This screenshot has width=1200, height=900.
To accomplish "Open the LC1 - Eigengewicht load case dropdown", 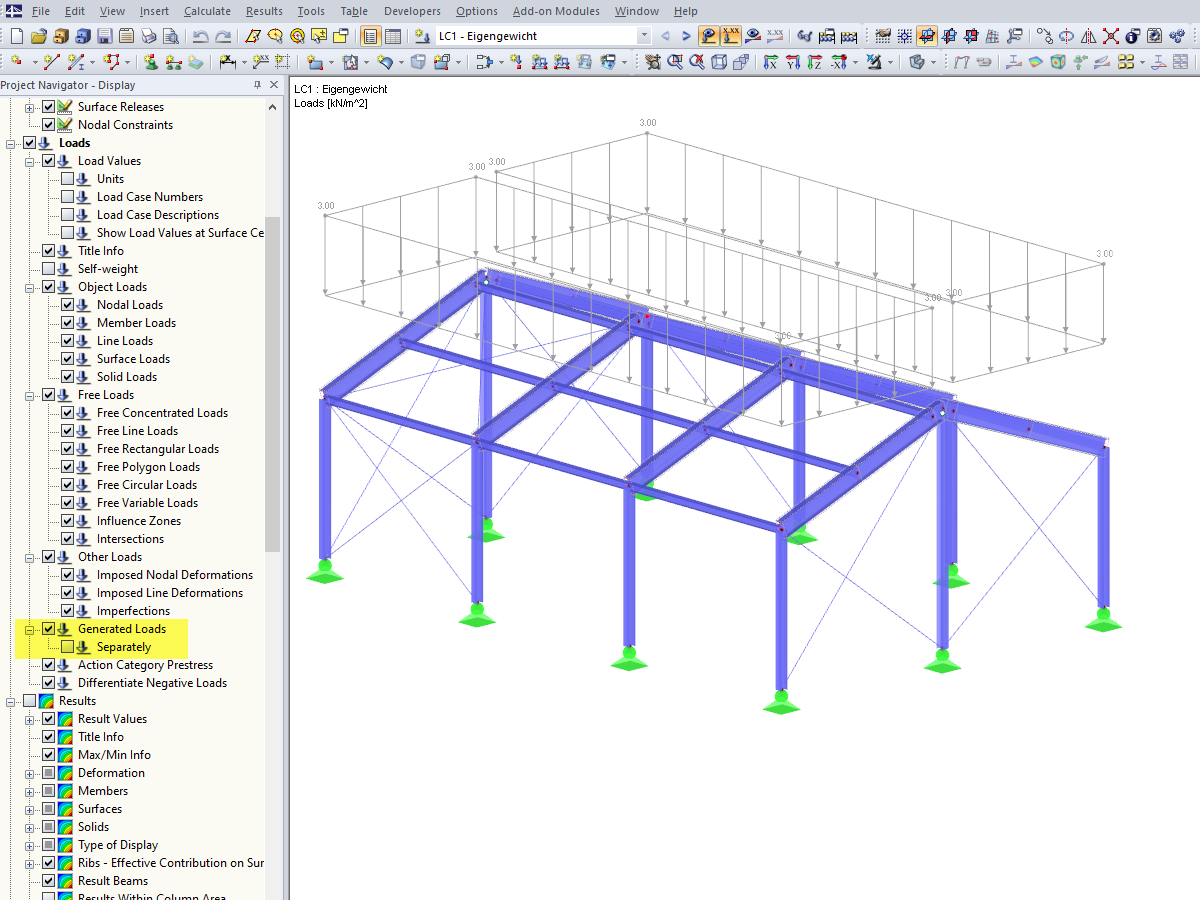I will pyautogui.click(x=645, y=35).
